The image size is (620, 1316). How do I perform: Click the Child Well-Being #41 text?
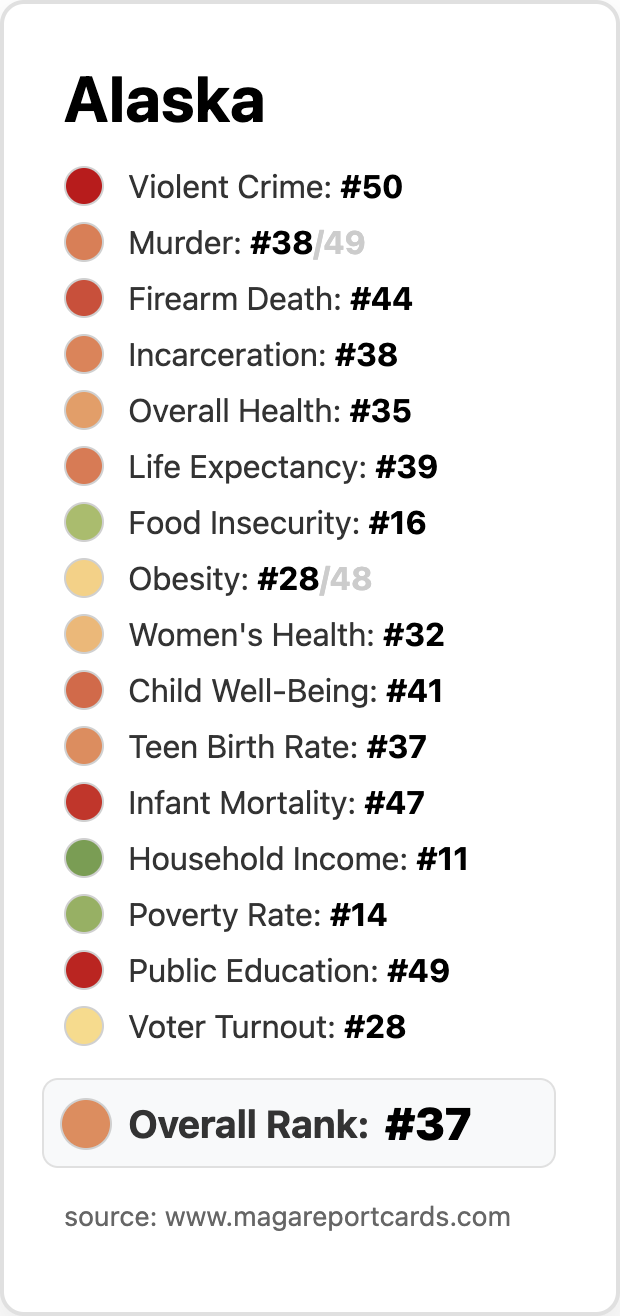(286, 691)
